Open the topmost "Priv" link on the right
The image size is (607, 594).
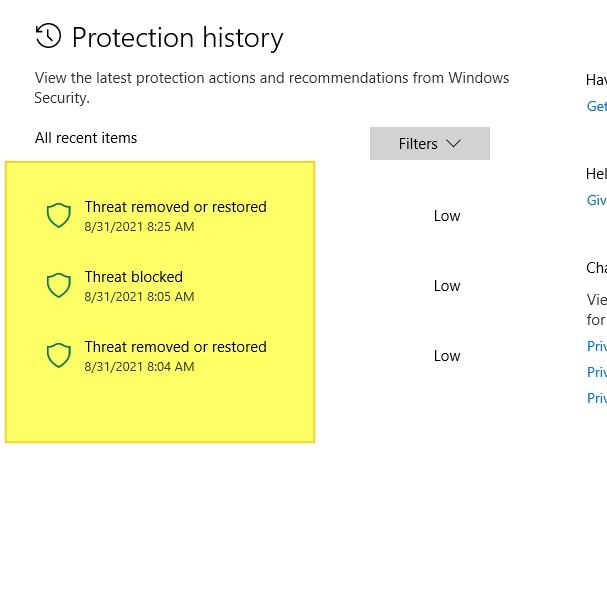(596, 346)
